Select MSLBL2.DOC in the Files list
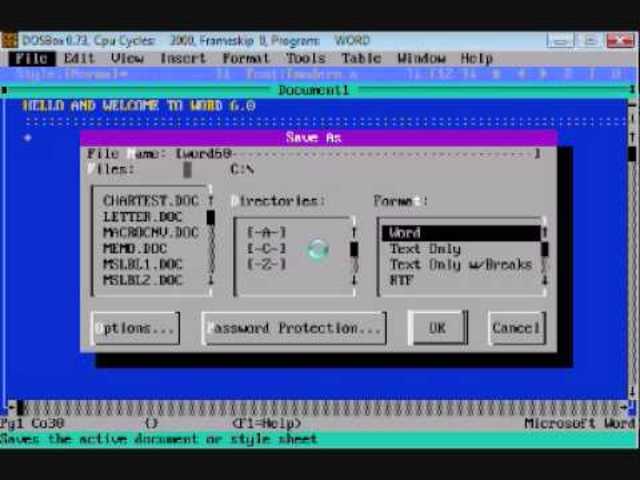The height and width of the screenshot is (480, 640). [142, 280]
